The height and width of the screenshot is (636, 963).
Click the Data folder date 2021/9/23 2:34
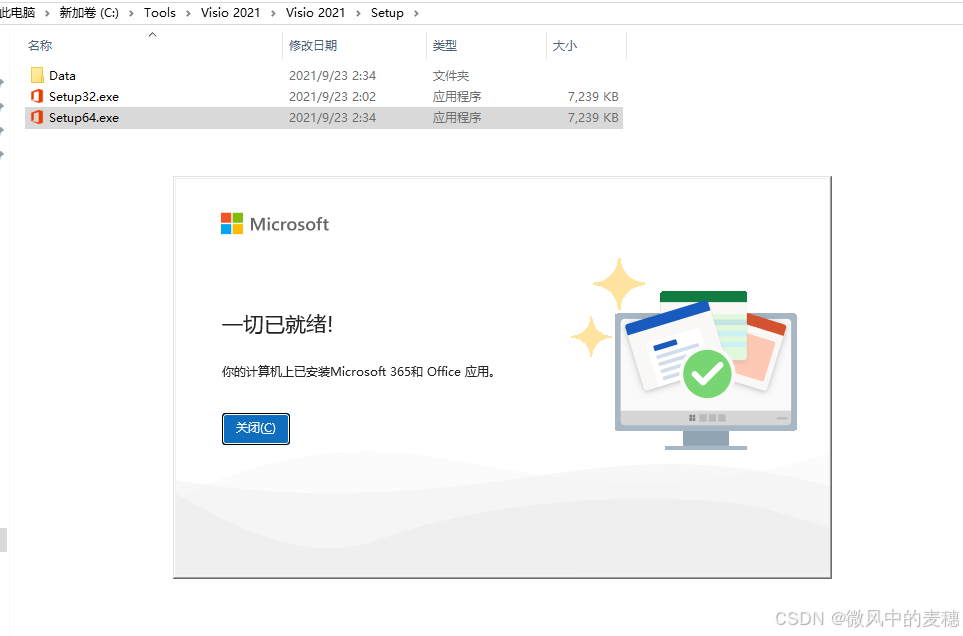tap(332, 76)
